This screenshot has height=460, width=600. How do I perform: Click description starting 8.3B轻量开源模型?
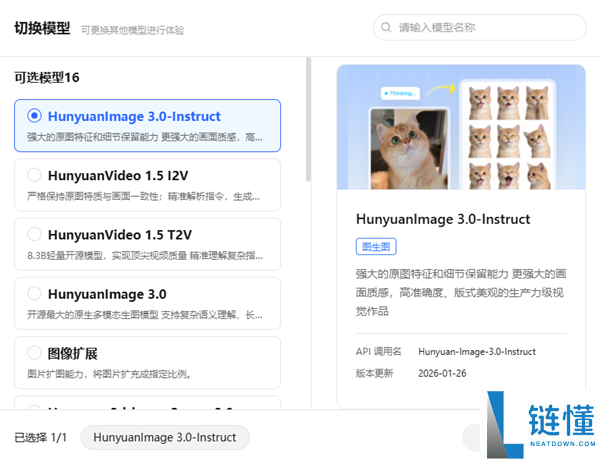point(145,256)
